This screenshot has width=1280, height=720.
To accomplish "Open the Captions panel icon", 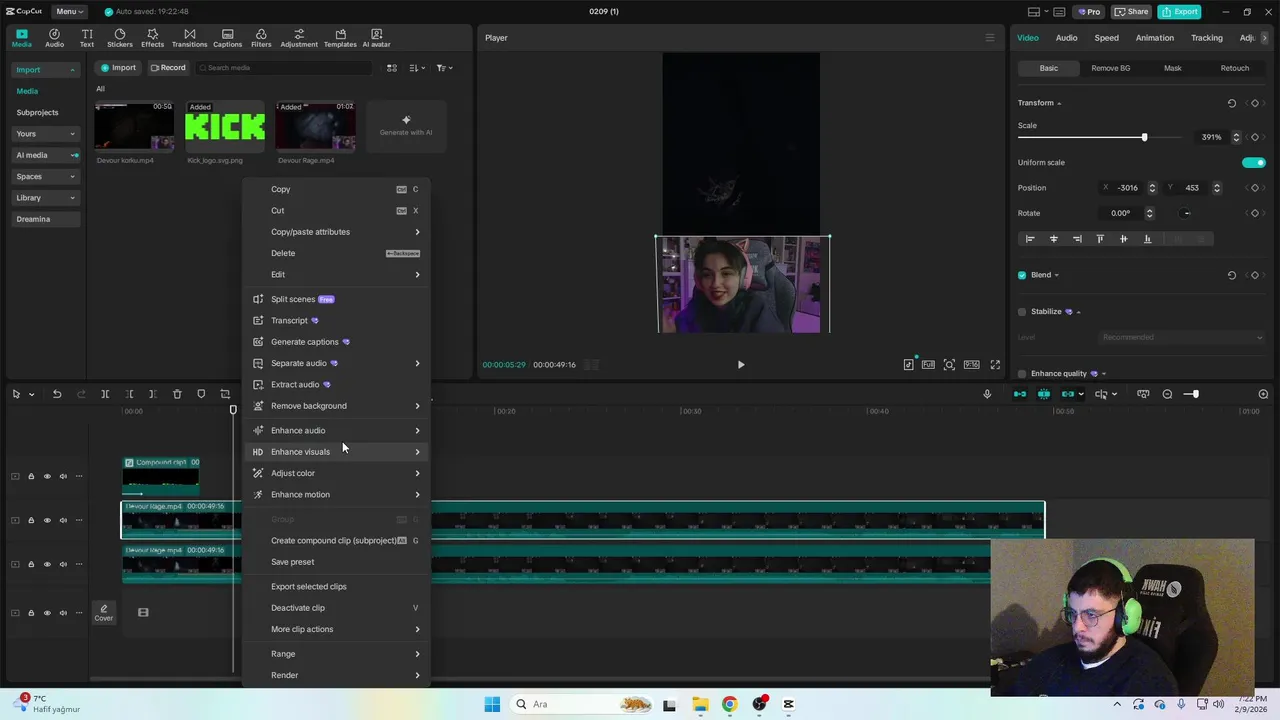I will pyautogui.click(x=227, y=38).
